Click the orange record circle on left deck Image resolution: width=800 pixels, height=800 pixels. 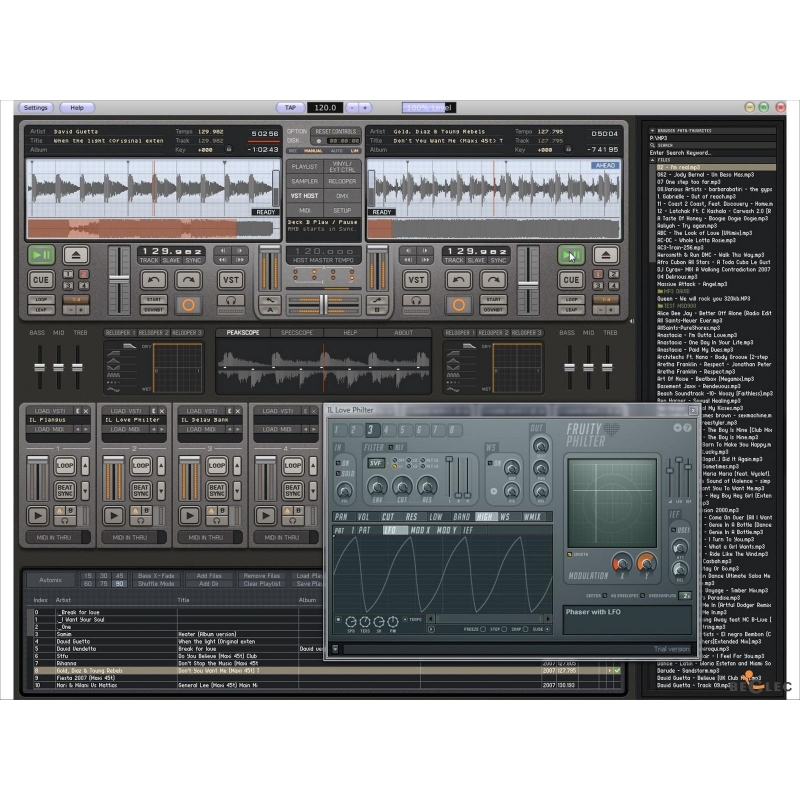click(x=187, y=304)
